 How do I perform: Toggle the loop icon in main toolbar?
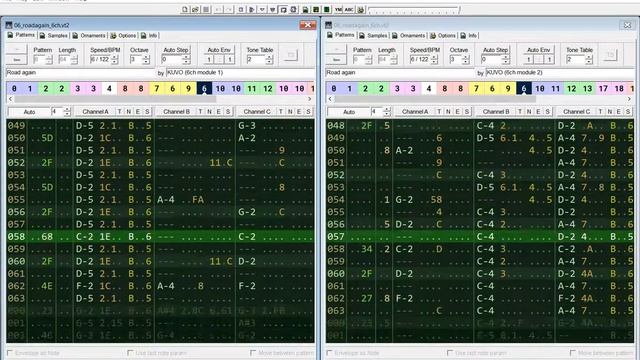coord(283,9)
